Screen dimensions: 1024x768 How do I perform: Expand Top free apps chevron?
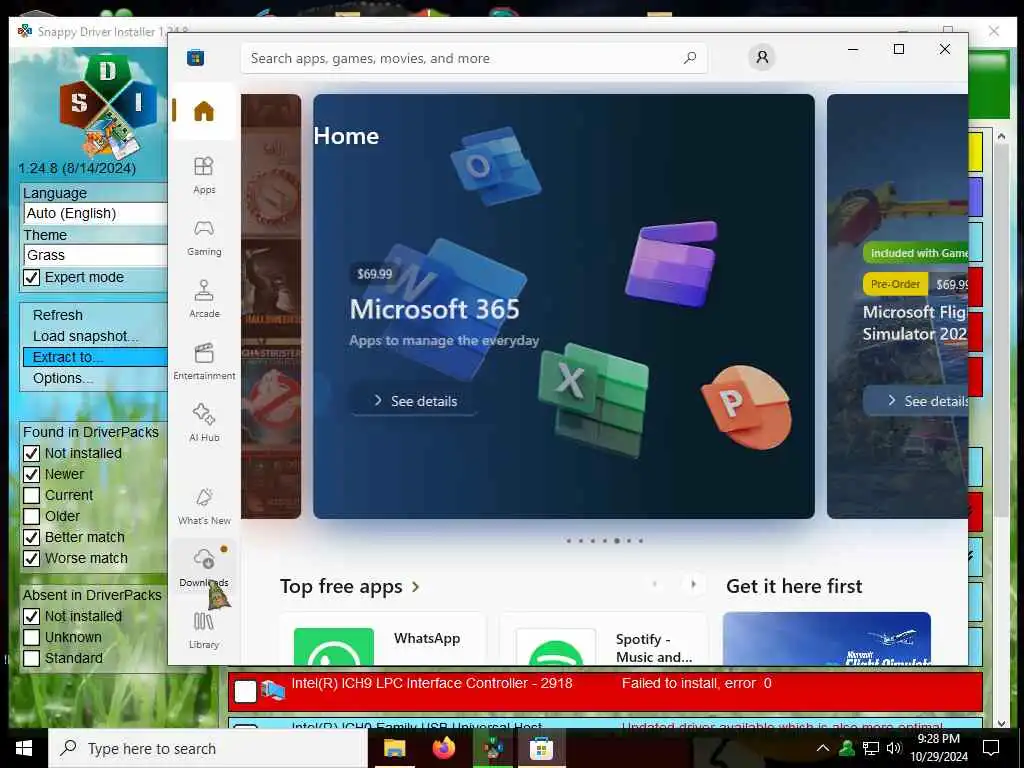point(415,587)
